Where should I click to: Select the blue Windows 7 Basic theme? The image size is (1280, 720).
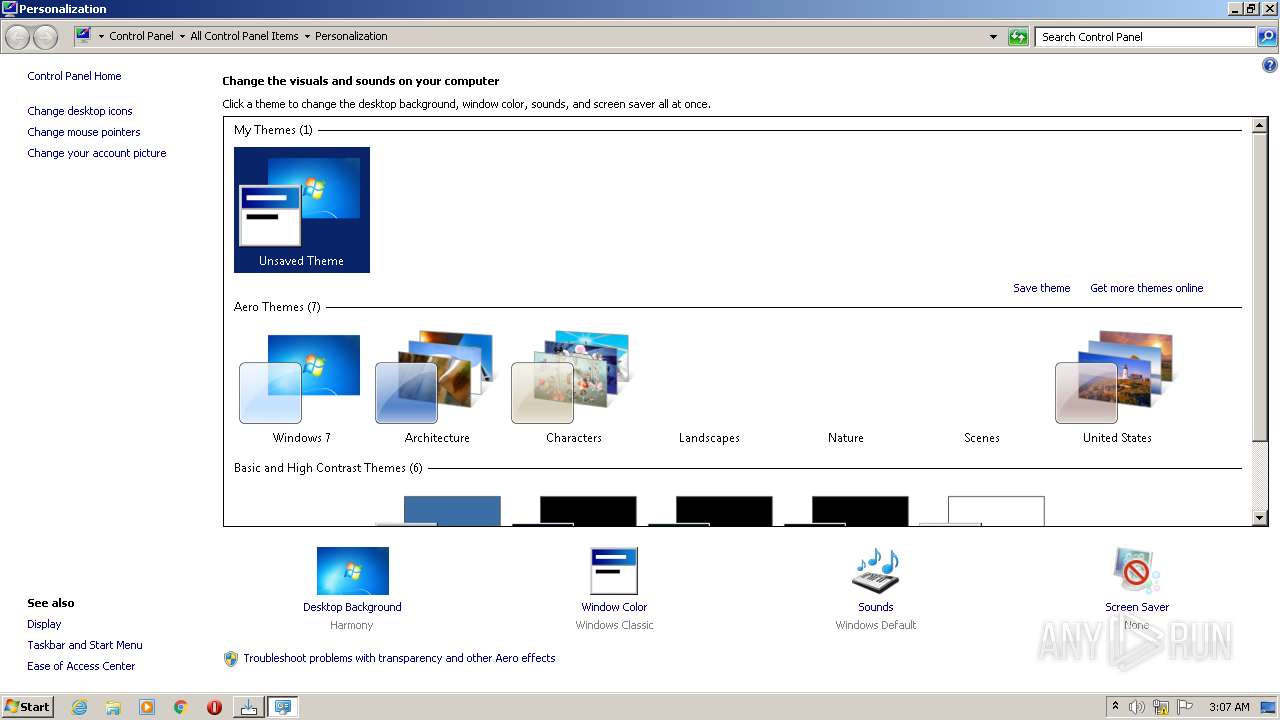(438, 511)
